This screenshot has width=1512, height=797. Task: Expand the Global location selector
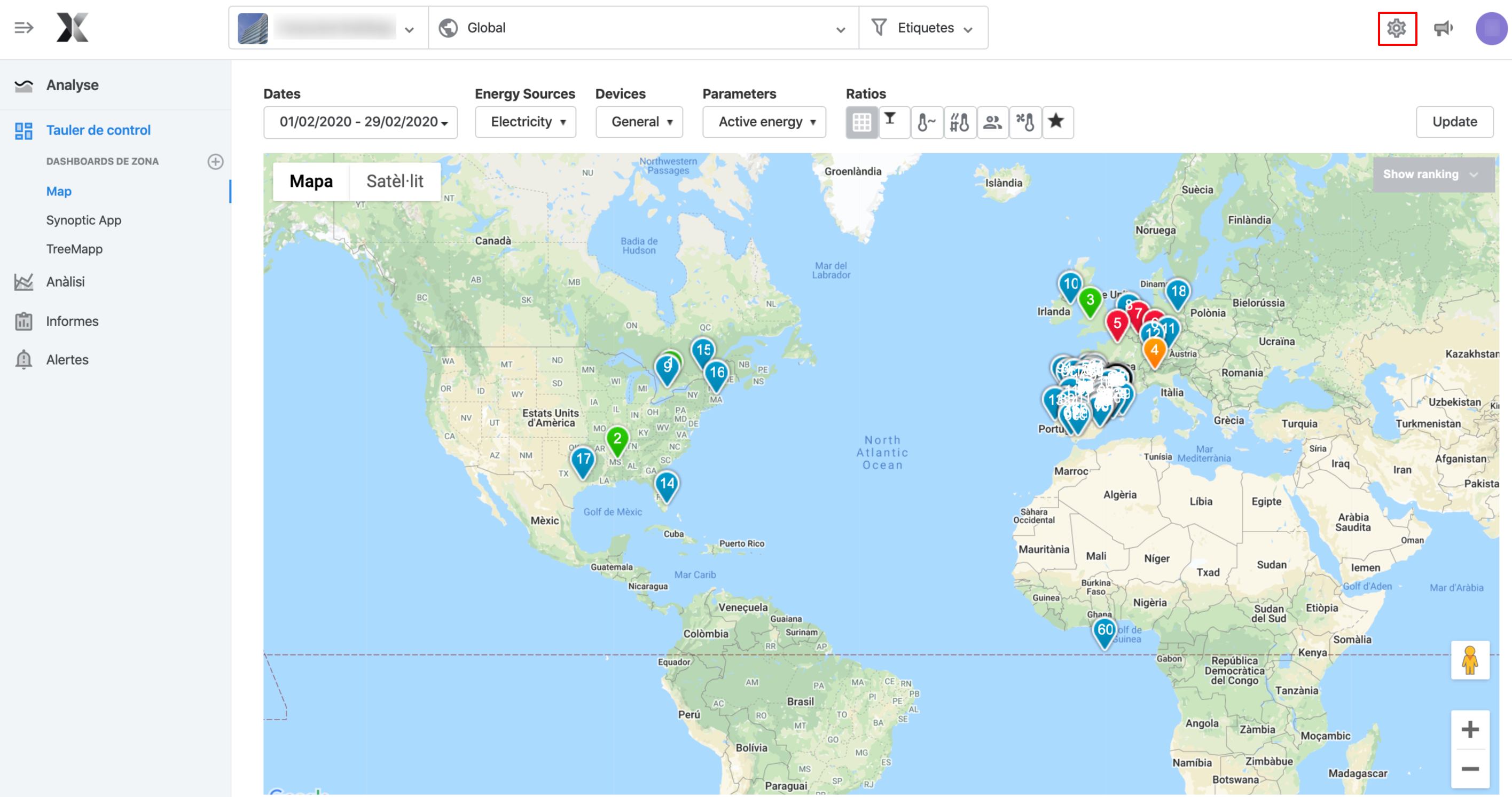click(643, 28)
